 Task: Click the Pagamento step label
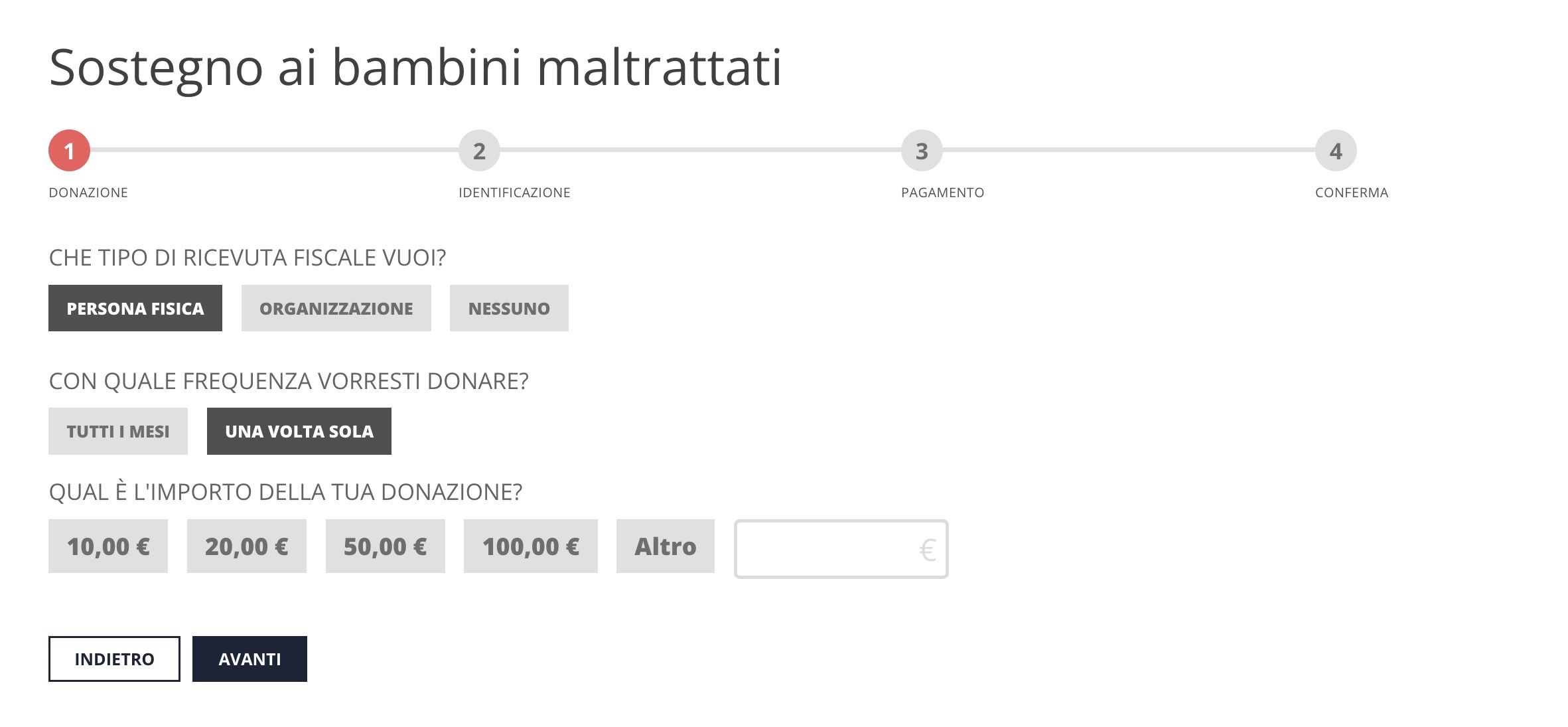point(942,193)
